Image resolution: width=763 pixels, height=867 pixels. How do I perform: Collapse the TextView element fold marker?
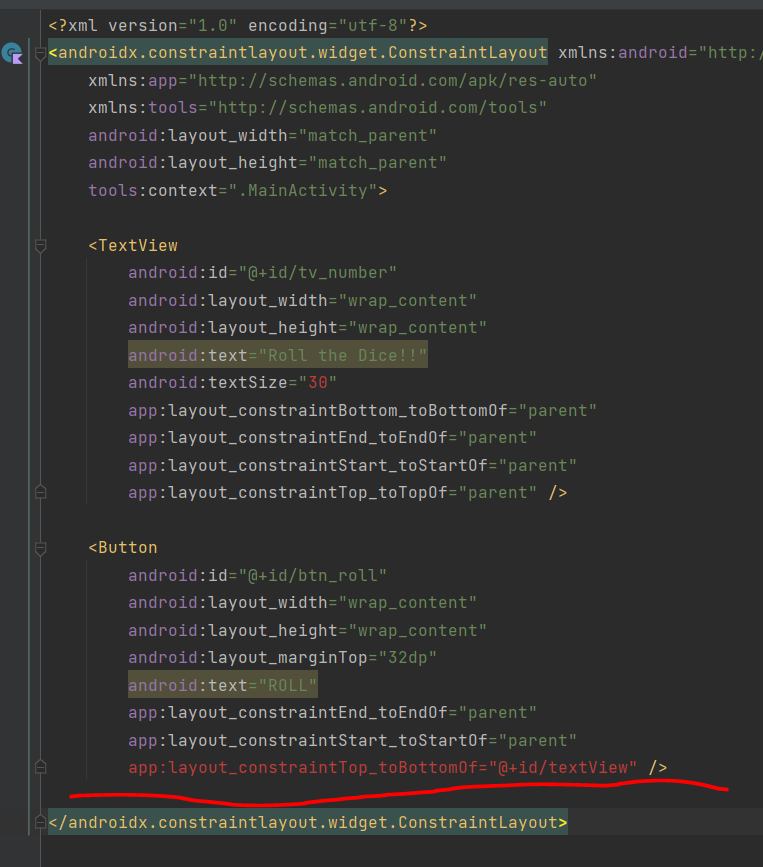pyautogui.click(x=40, y=246)
